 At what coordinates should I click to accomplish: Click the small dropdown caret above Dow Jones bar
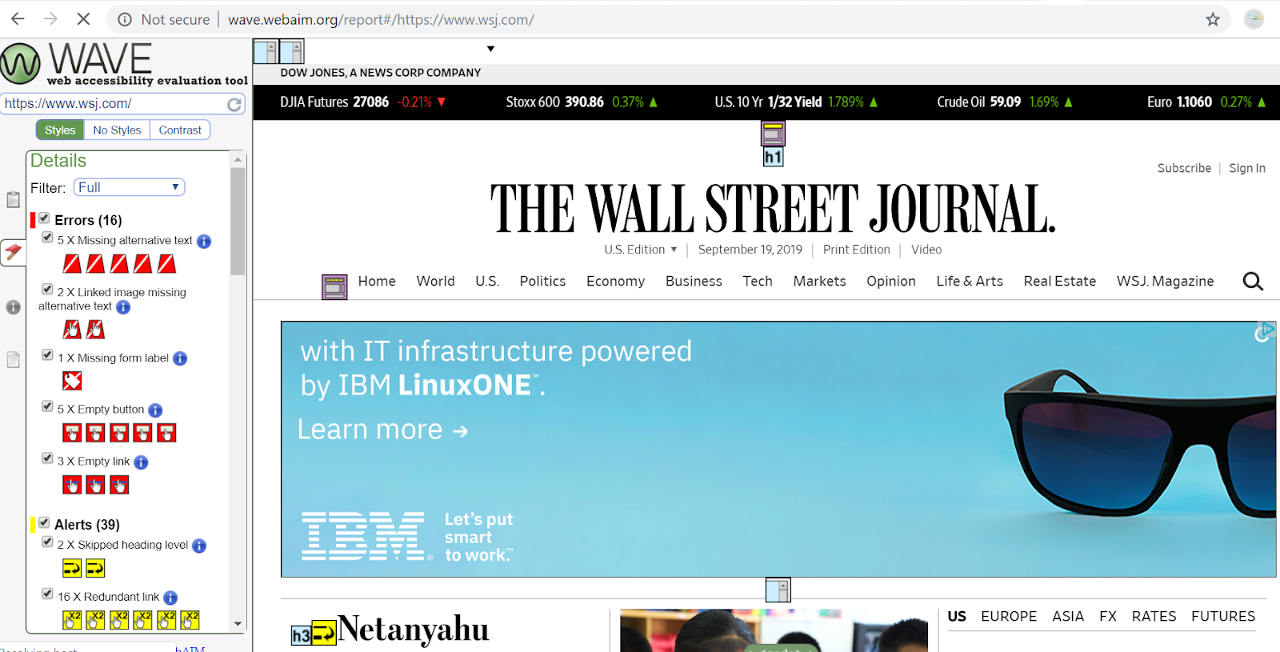[490, 49]
